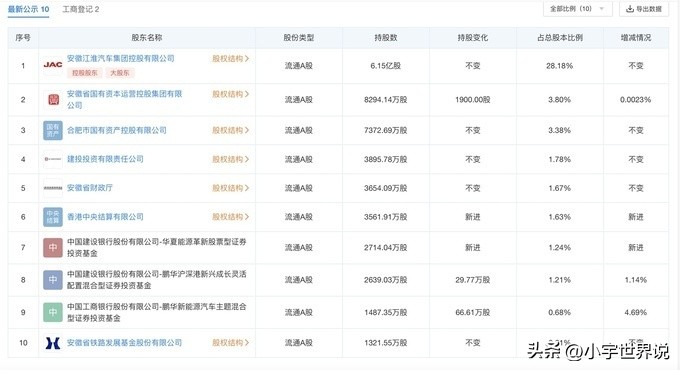Switch to the 工商登记 2 tab
The image size is (680, 370).
tap(81, 9)
